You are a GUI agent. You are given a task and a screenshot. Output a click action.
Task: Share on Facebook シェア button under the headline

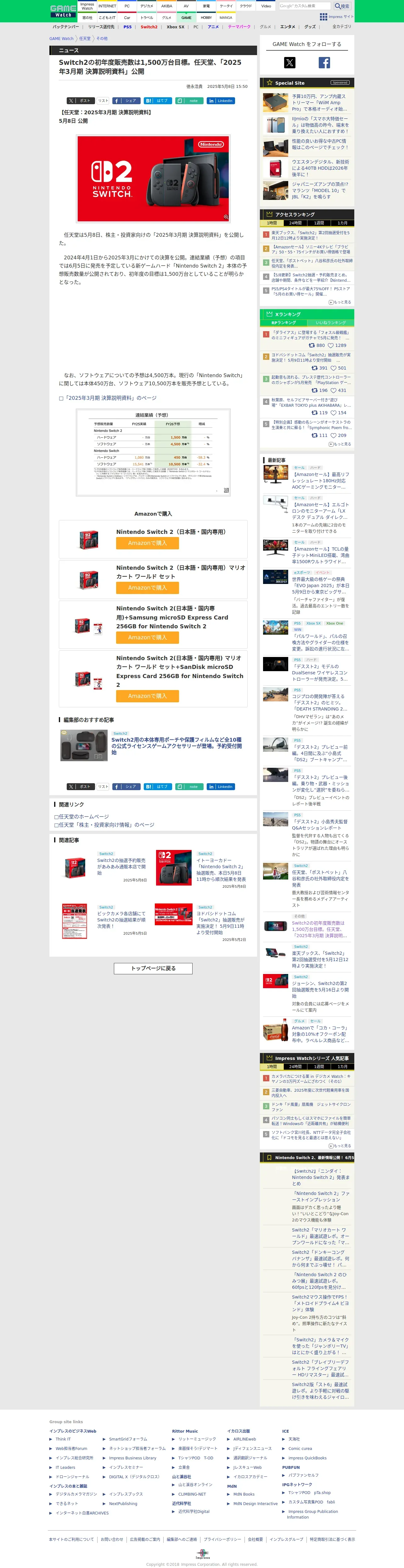pos(126,101)
